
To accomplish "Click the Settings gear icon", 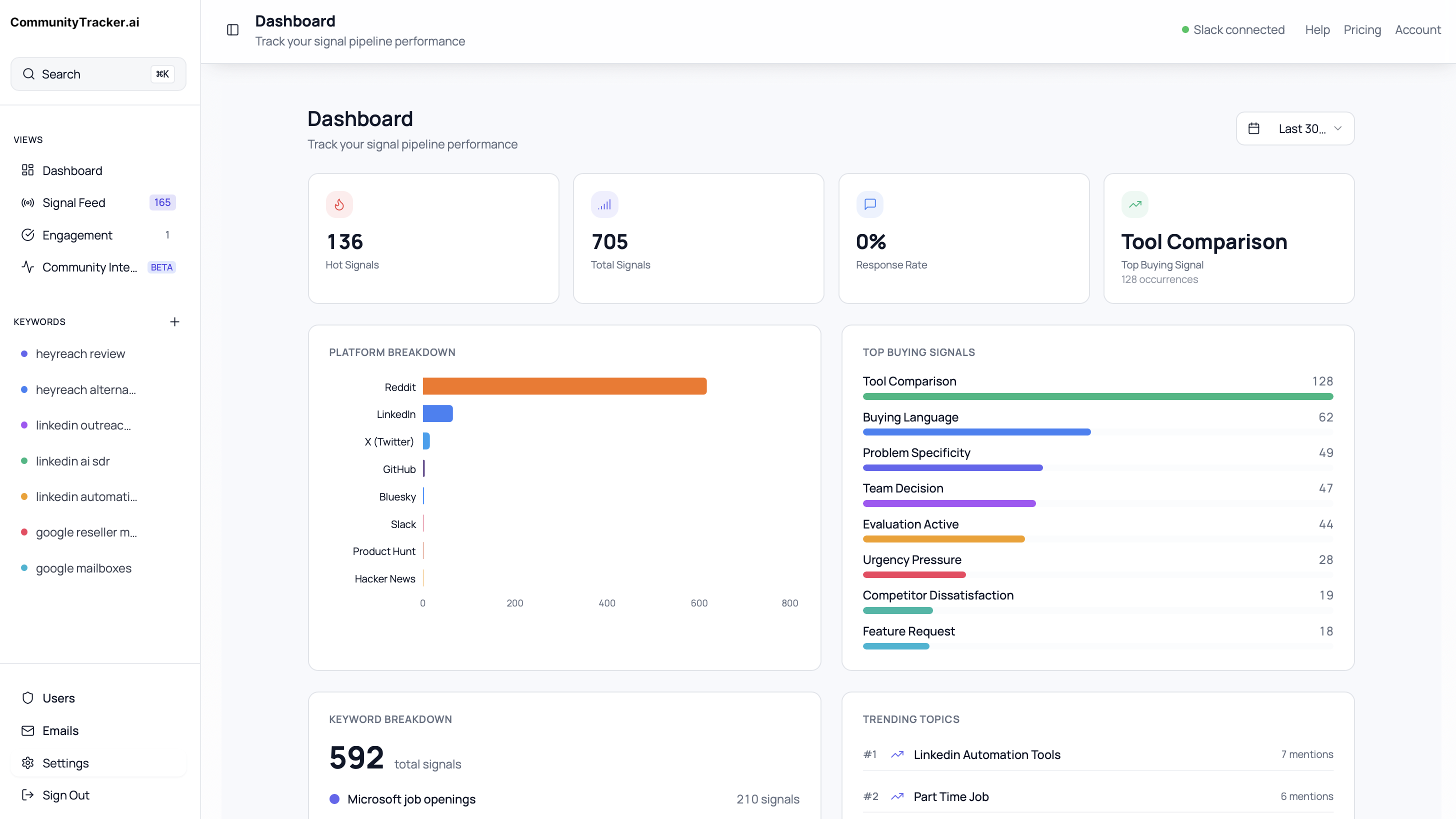I will click(27, 762).
